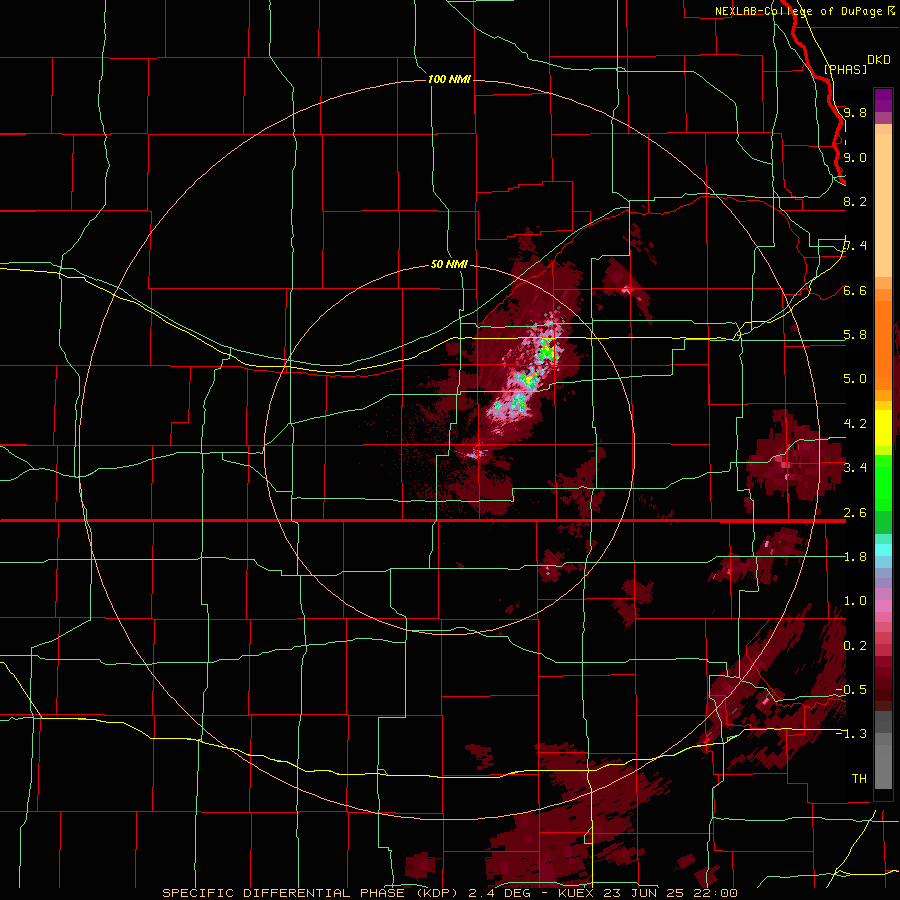
Task: Click the 50 NMI range ring label
Action: 449,264
